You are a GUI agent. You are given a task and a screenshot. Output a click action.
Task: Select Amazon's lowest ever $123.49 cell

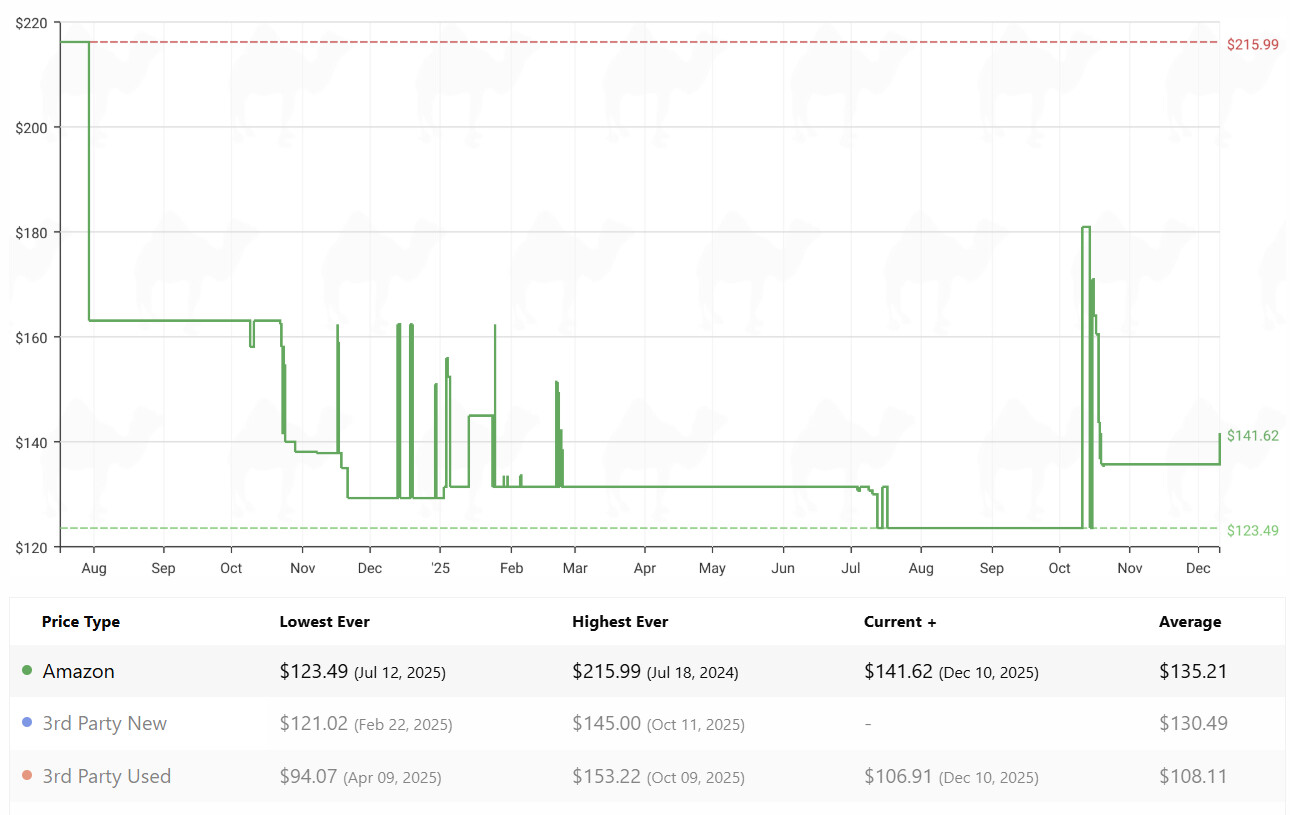[362, 672]
